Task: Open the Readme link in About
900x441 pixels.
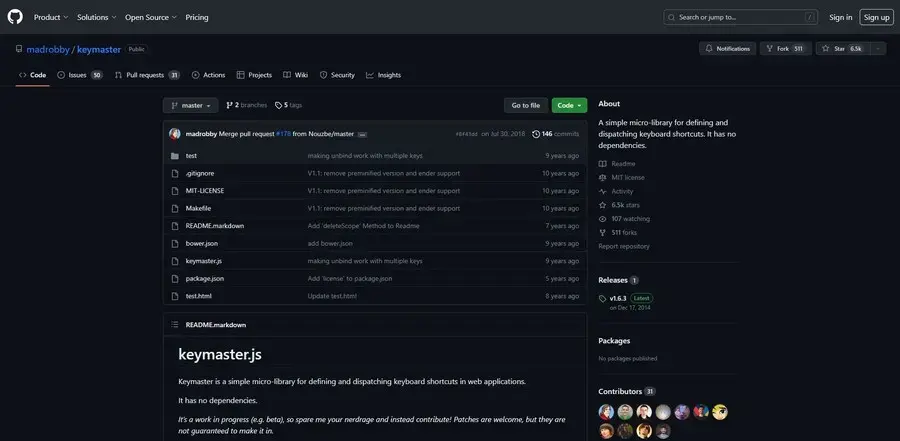Action: click(x=617, y=164)
